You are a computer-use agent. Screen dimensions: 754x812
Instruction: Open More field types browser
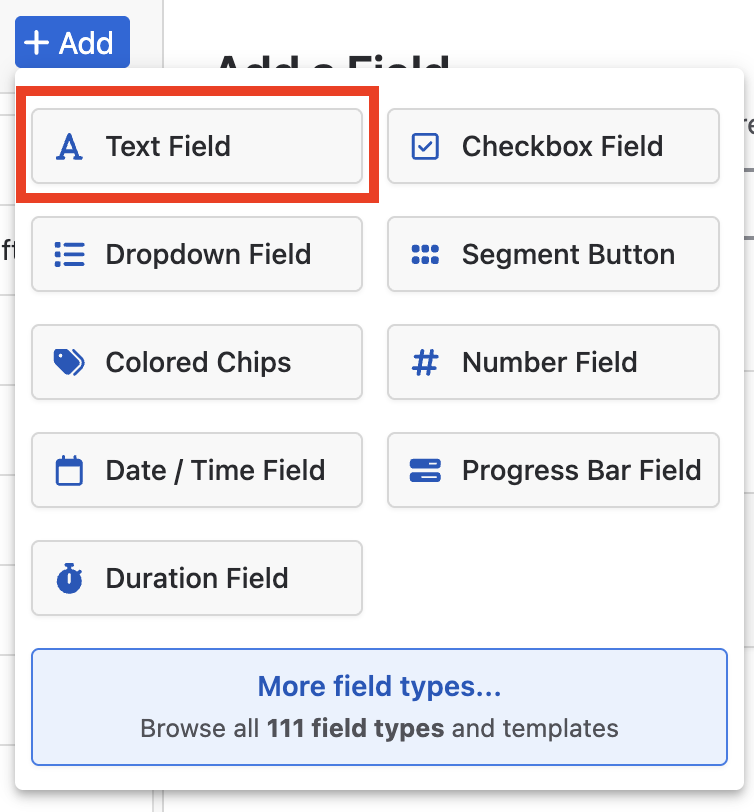[380, 707]
